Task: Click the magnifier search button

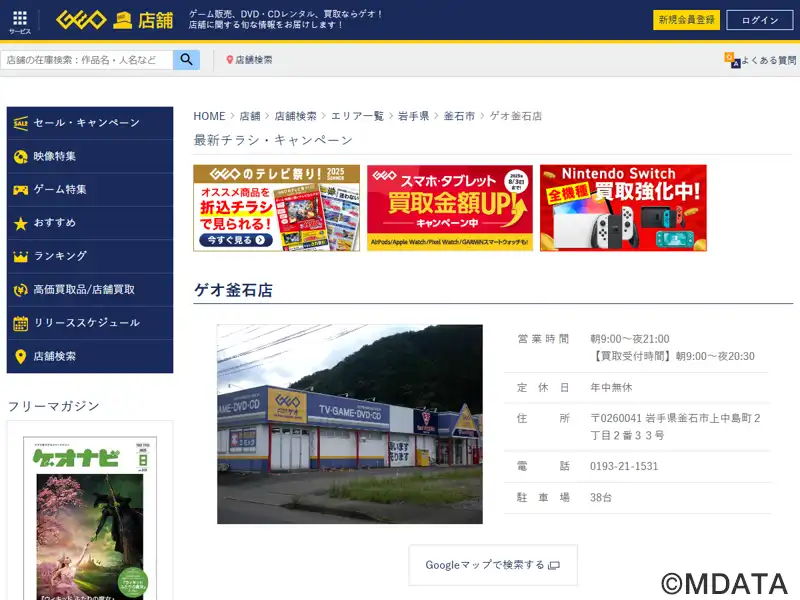Action: tap(186, 60)
